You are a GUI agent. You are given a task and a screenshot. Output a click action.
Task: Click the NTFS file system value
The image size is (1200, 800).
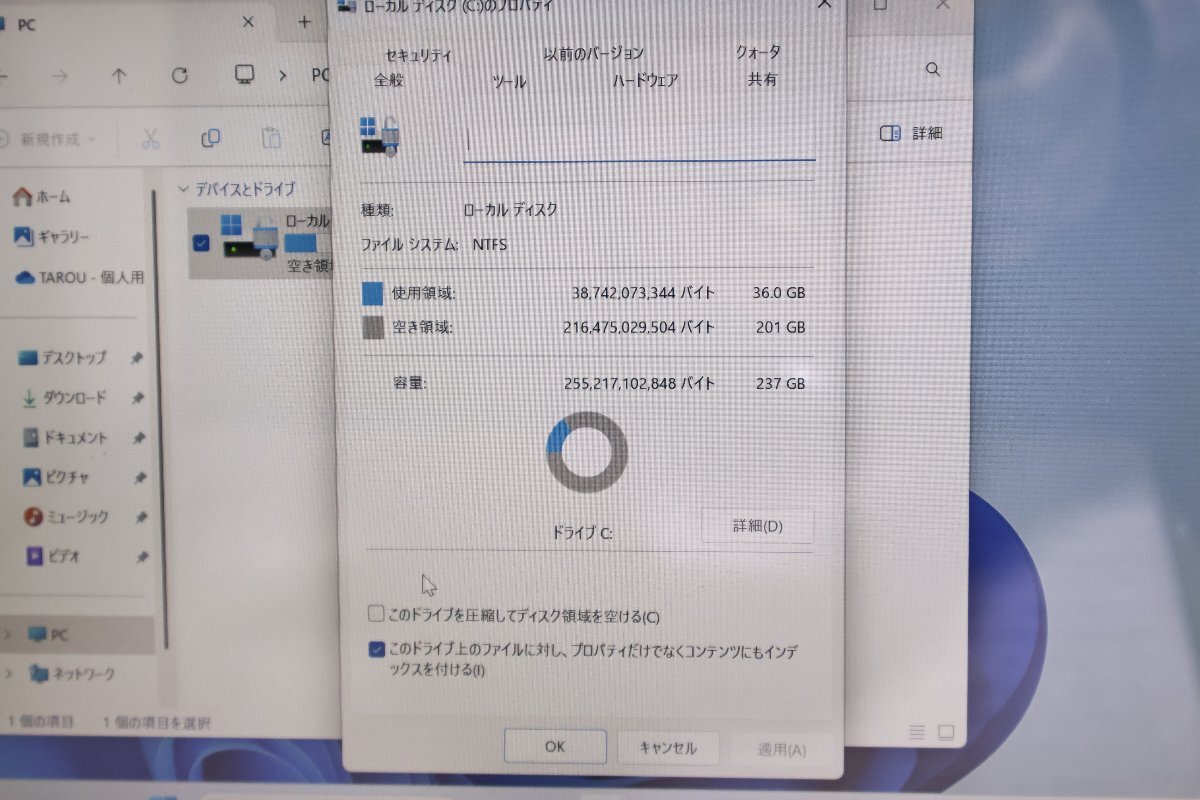tap(490, 243)
